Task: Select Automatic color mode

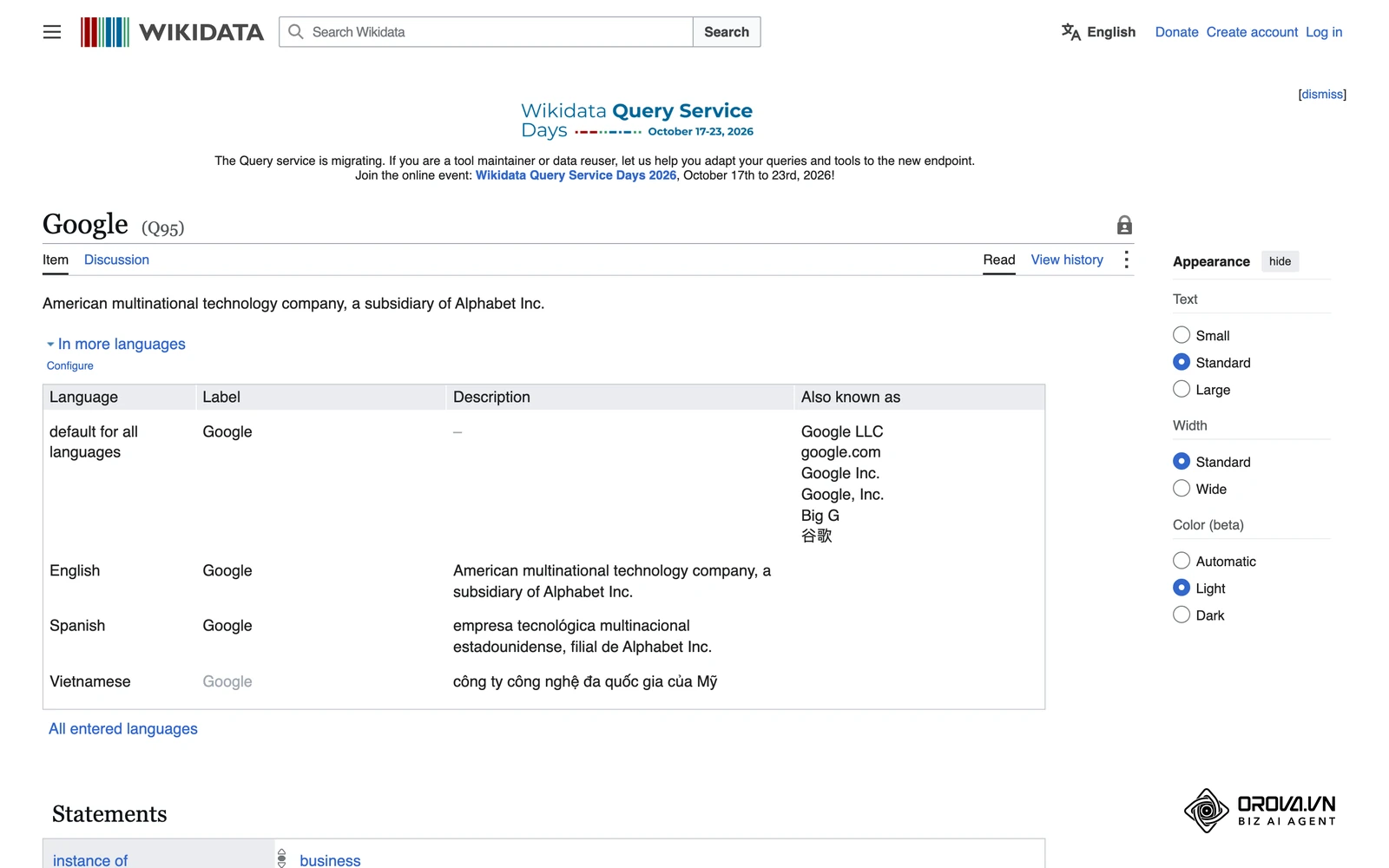Action: pos(1182,561)
